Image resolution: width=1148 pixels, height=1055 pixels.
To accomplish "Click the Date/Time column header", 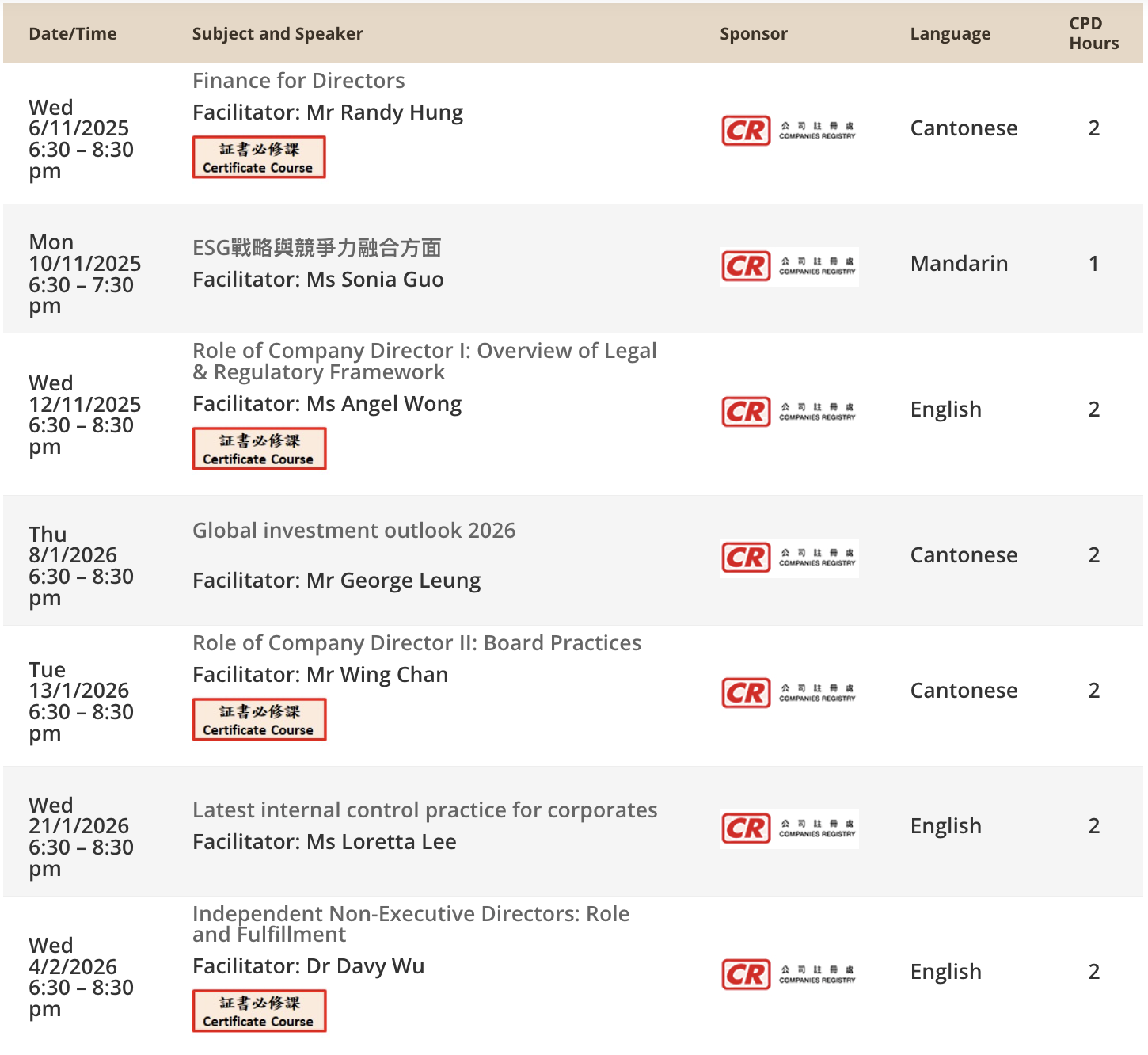I will 73,34.
